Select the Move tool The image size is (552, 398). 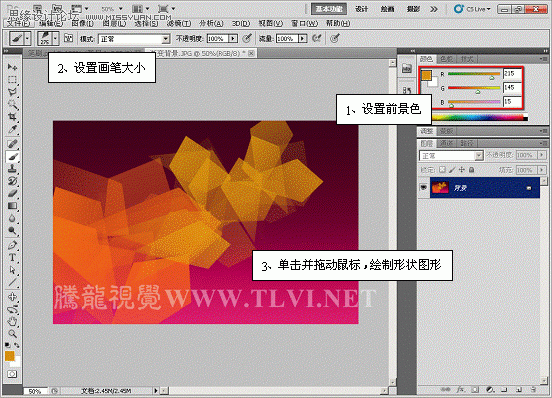12,67
